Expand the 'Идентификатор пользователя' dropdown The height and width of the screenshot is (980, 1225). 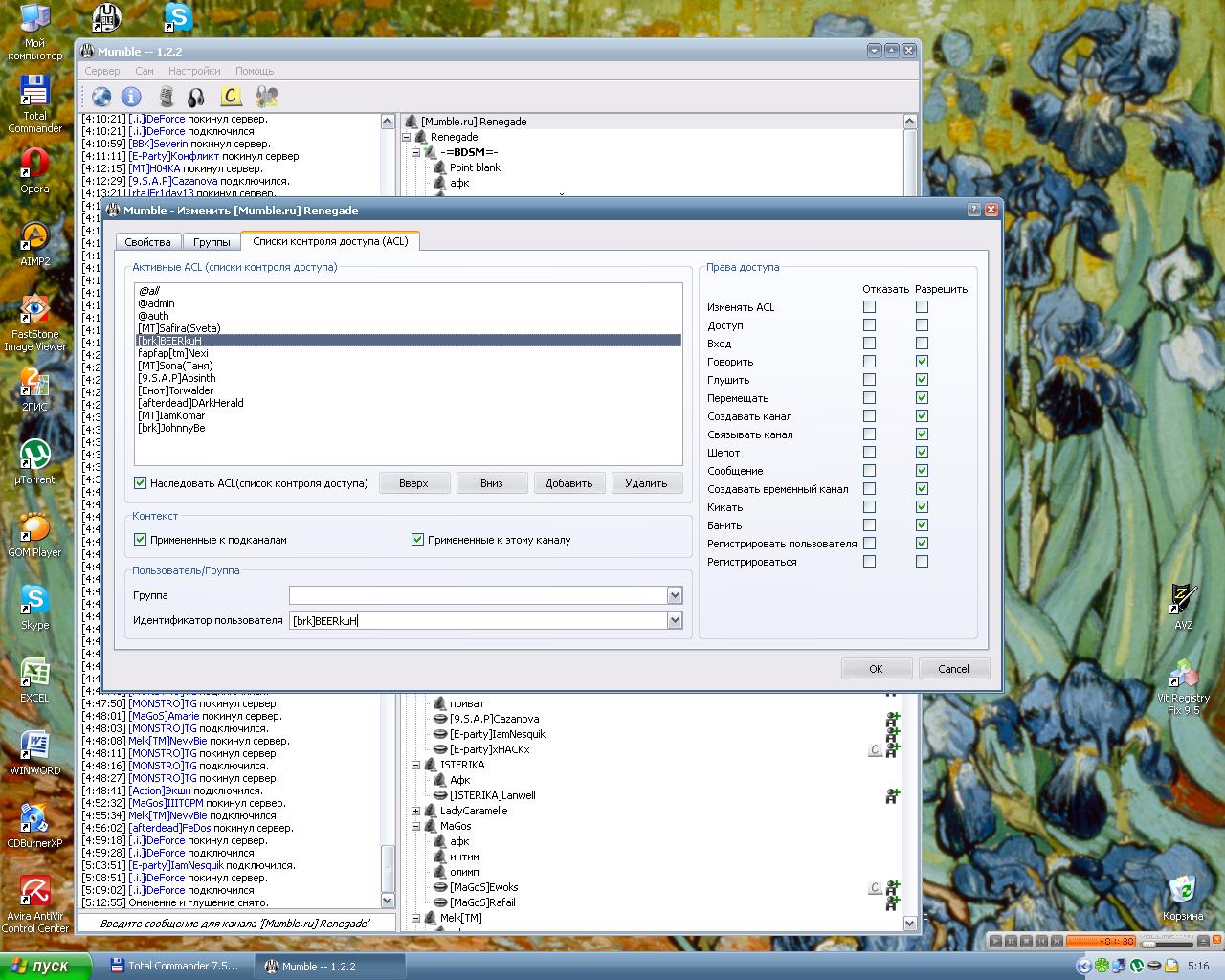675,620
